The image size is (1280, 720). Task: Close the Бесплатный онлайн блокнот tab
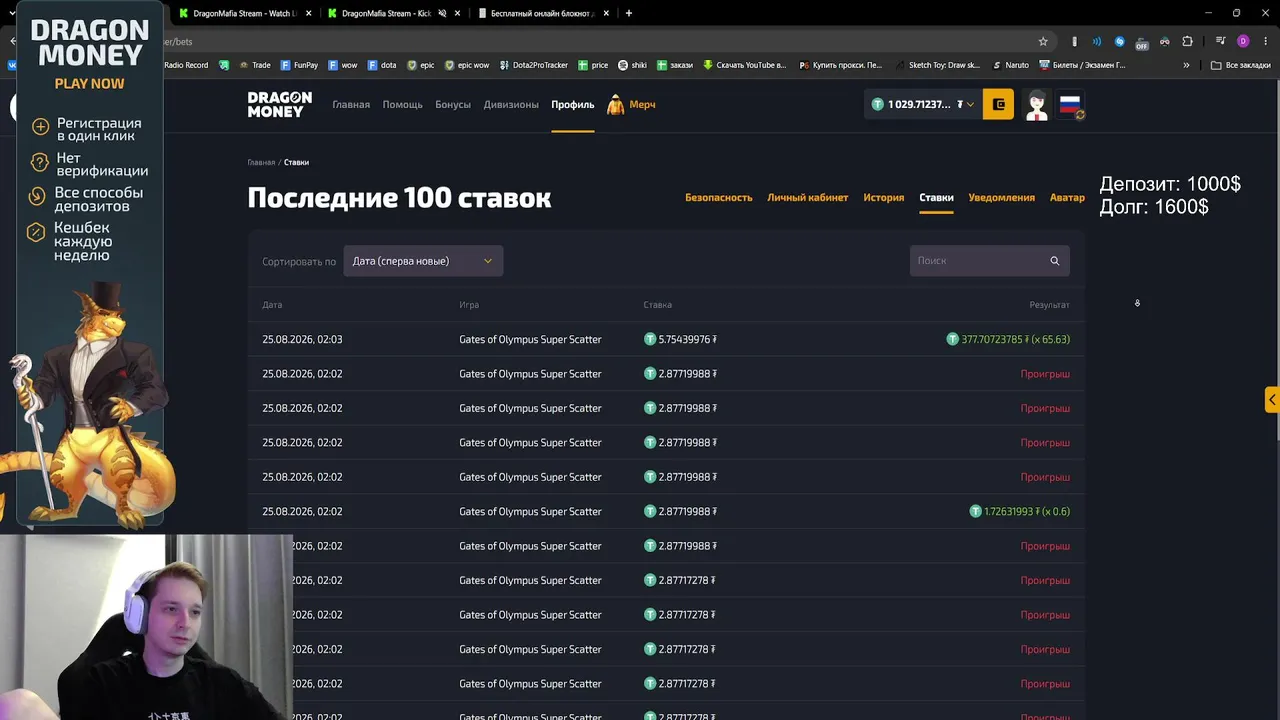coord(605,14)
